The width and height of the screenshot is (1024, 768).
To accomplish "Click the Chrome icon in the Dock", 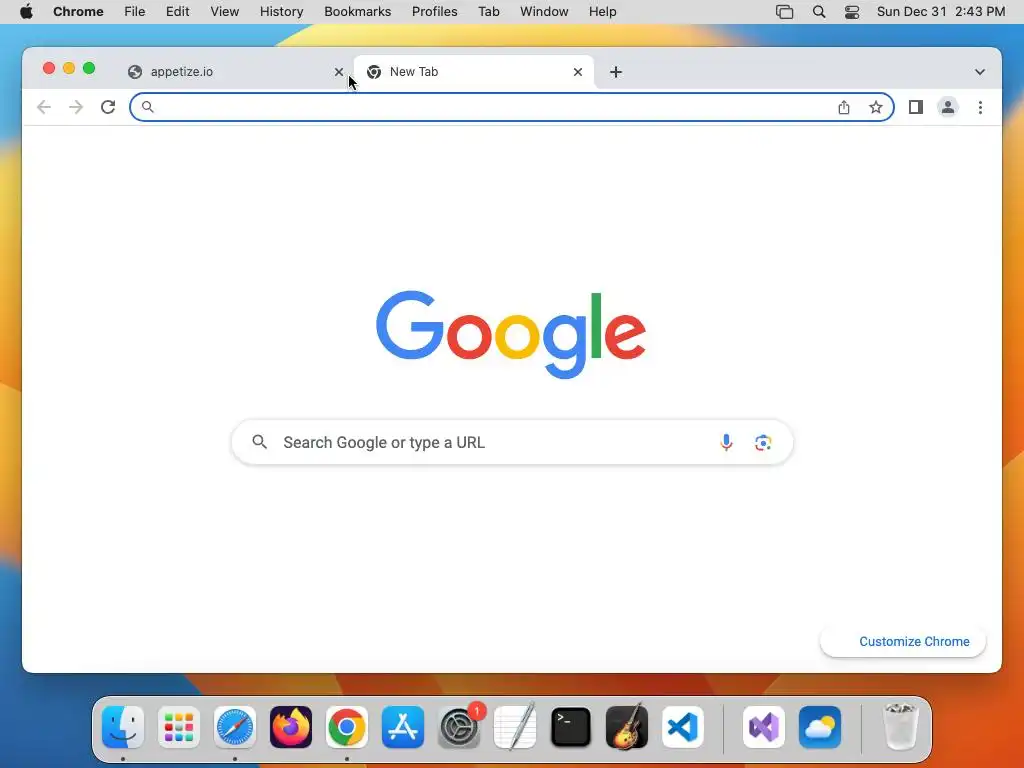I will pyautogui.click(x=347, y=727).
